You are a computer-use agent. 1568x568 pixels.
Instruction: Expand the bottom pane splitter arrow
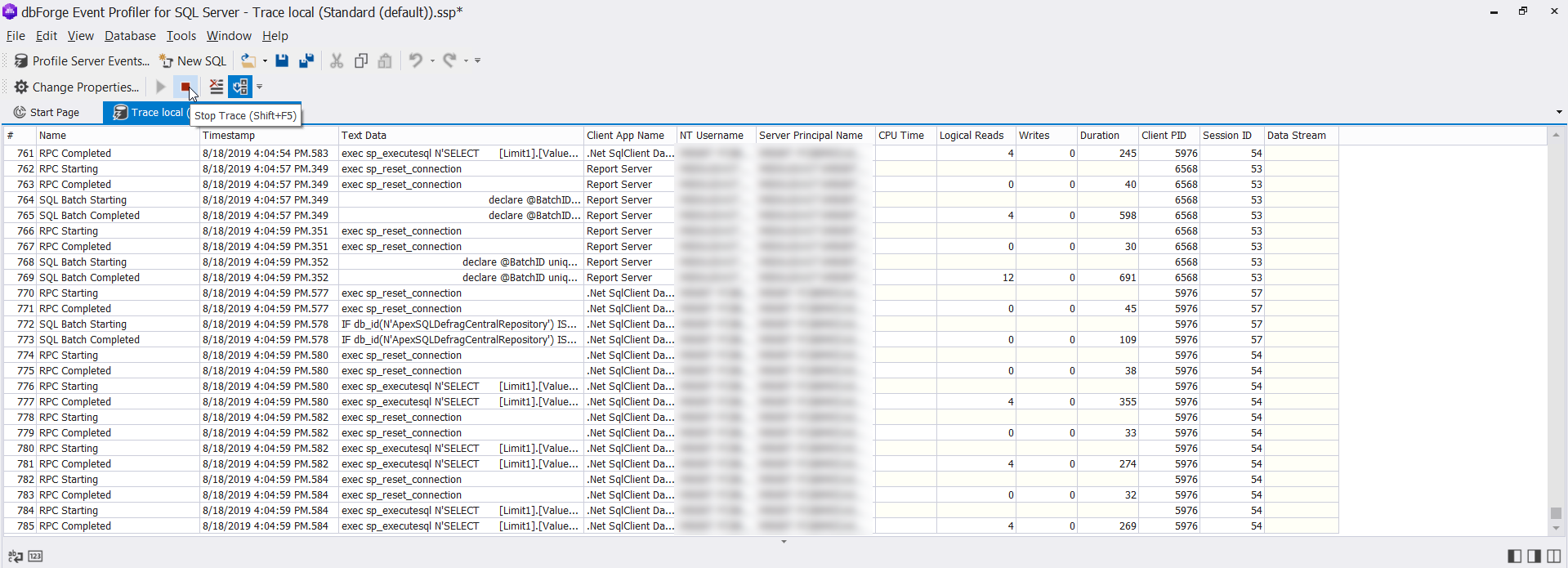point(784,542)
